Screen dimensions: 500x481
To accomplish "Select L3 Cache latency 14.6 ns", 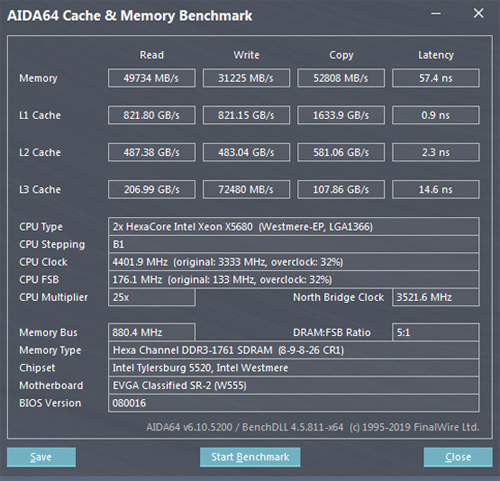I will 436,189.
